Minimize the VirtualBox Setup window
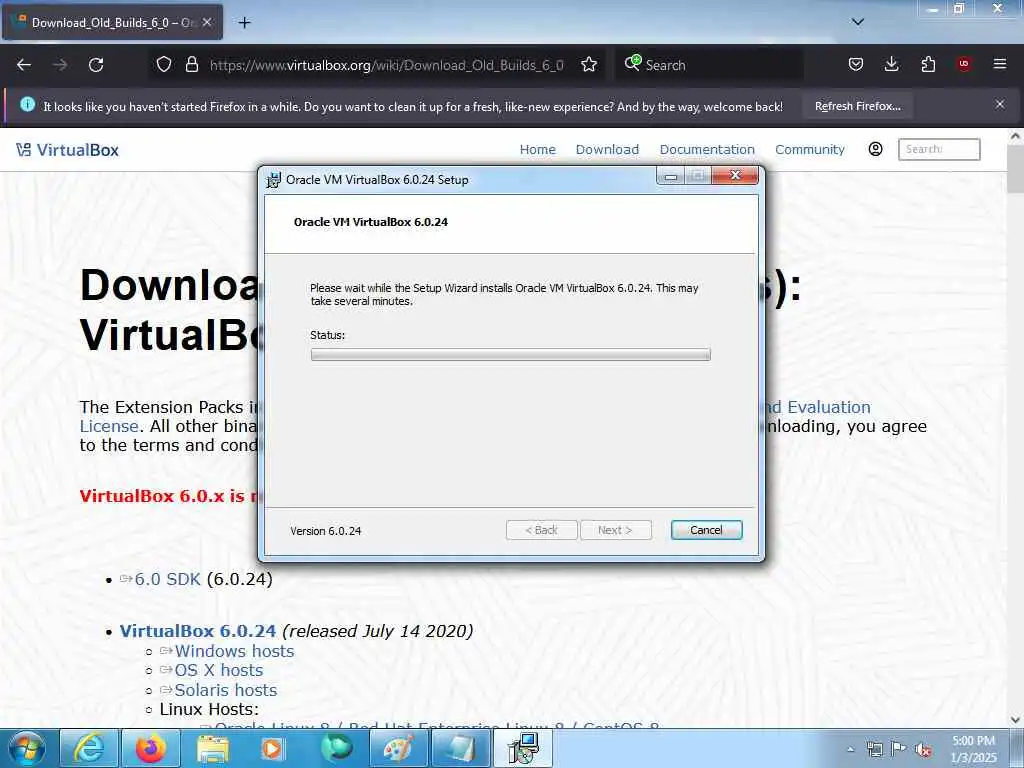Image resolution: width=1024 pixels, height=768 pixels. [671, 176]
